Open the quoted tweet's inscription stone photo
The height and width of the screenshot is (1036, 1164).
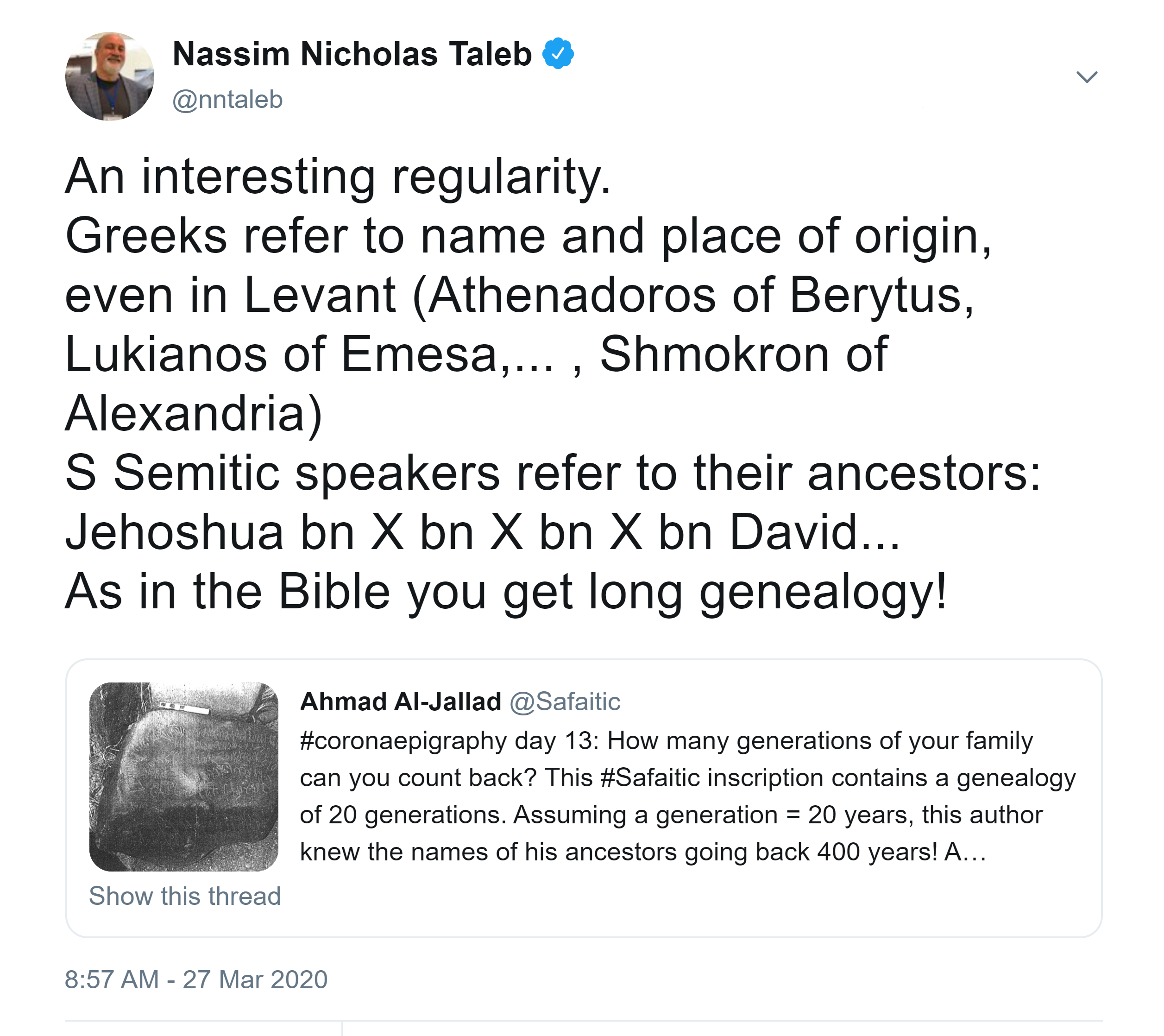point(183,776)
